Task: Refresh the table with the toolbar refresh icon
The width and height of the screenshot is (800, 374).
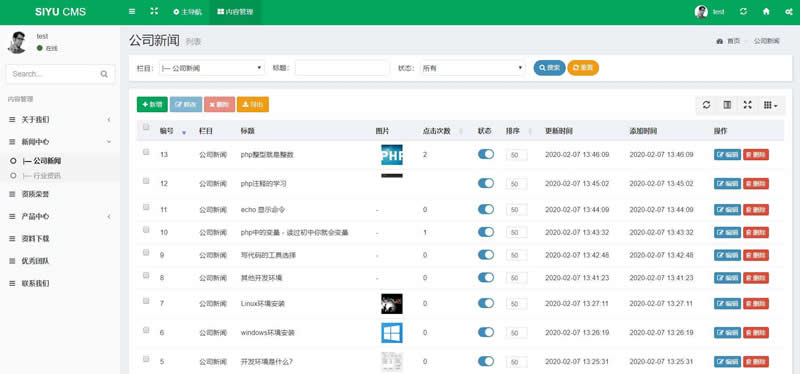Action: (x=706, y=105)
